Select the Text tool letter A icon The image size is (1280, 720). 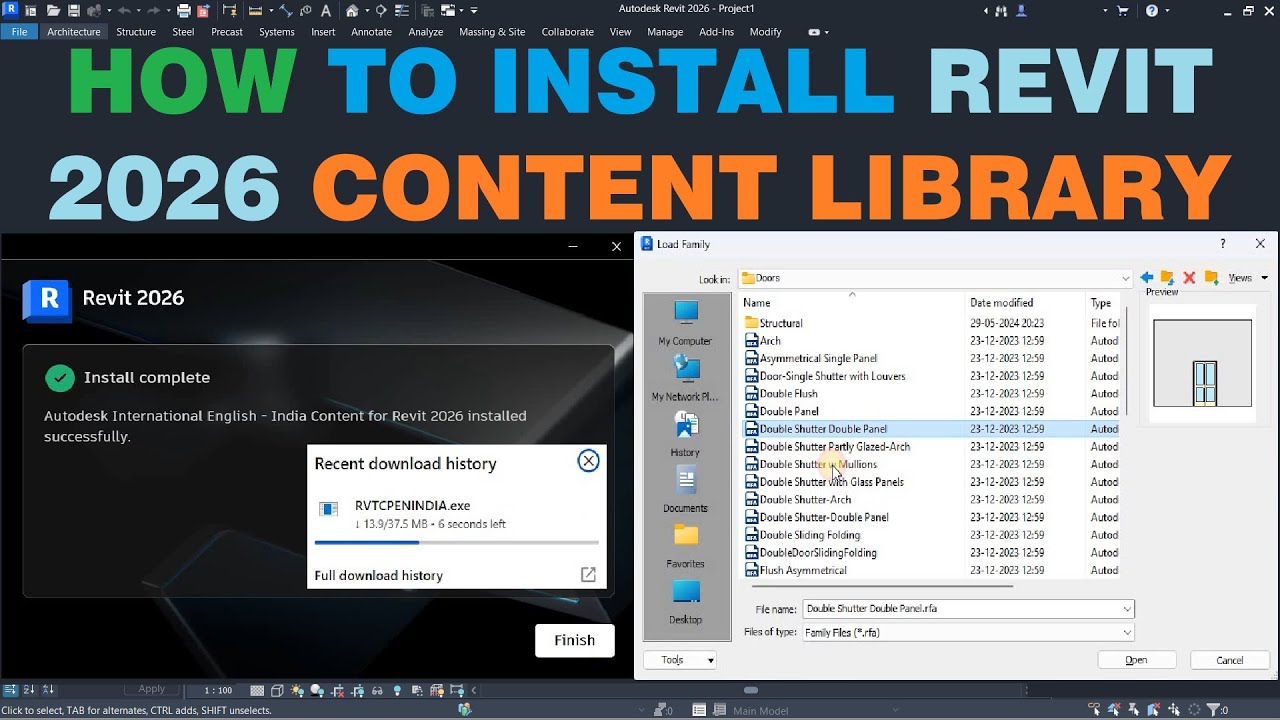coord(326,10)
